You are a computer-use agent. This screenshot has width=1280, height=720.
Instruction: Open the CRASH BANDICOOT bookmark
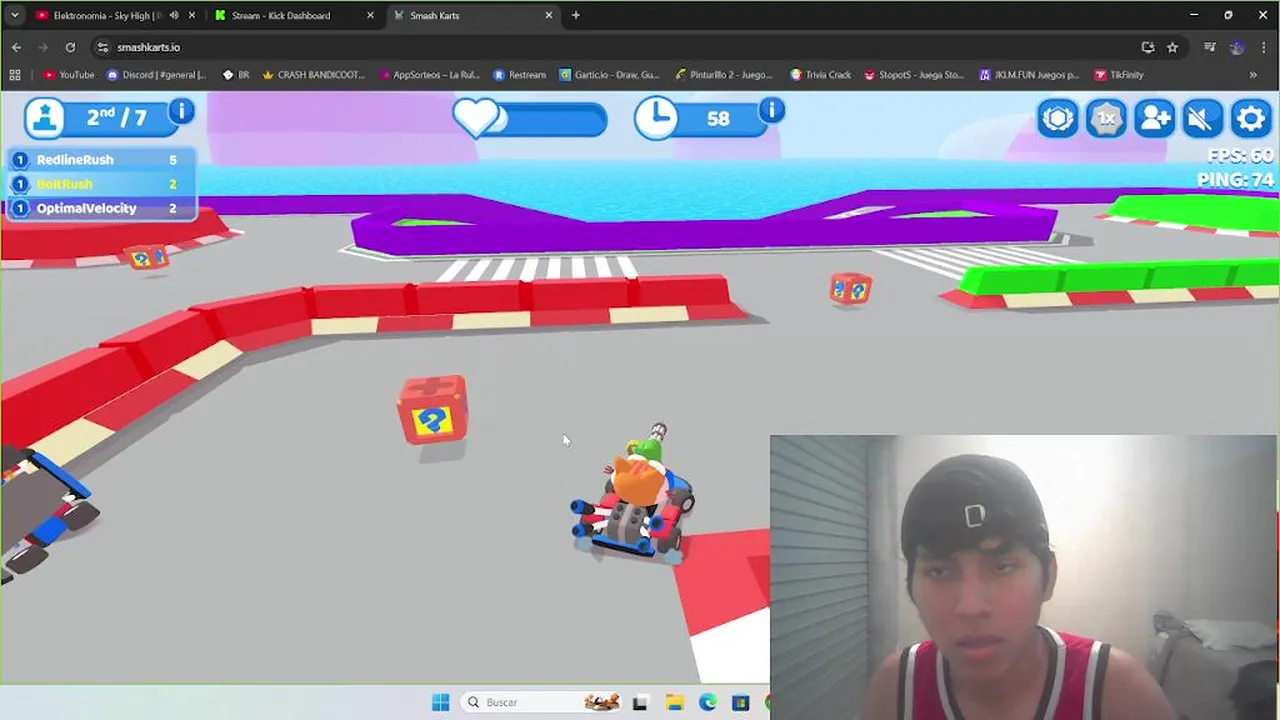click(x=314, y=75)
